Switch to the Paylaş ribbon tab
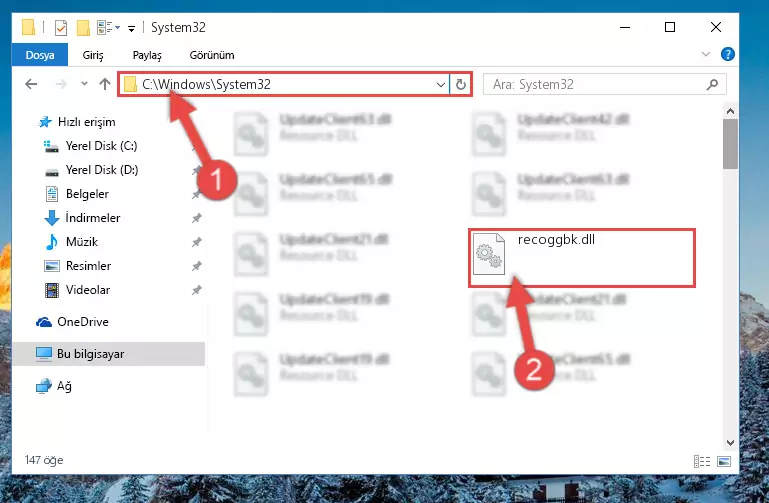The height and width of the screenshot is (503, 769). click(x=147, y=55)
